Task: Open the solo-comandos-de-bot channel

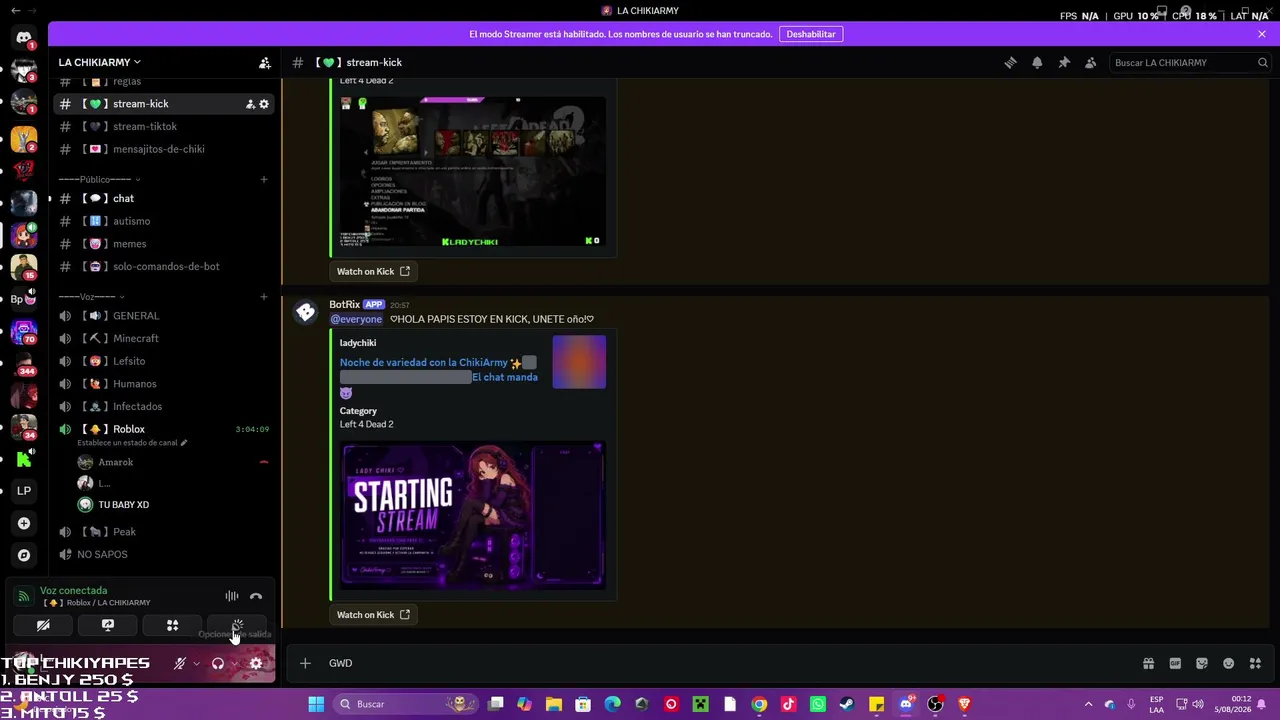Action: point(163,266)
